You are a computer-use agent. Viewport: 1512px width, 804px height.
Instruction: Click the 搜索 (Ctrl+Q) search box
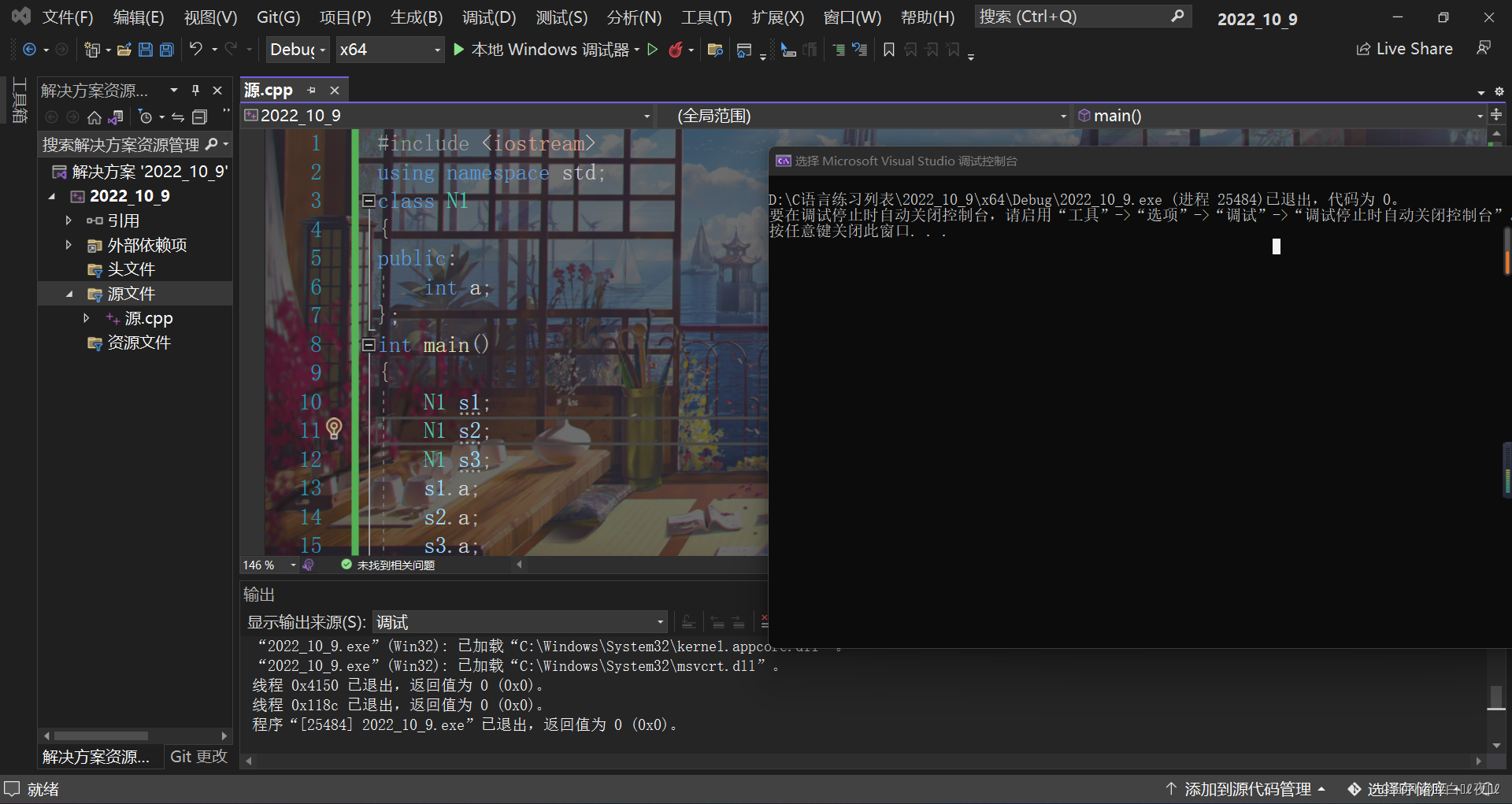point(1082,17)
